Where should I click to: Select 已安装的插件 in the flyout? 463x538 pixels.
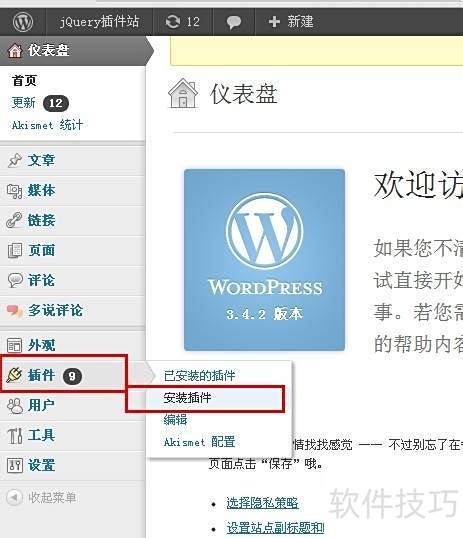(199, 376)
